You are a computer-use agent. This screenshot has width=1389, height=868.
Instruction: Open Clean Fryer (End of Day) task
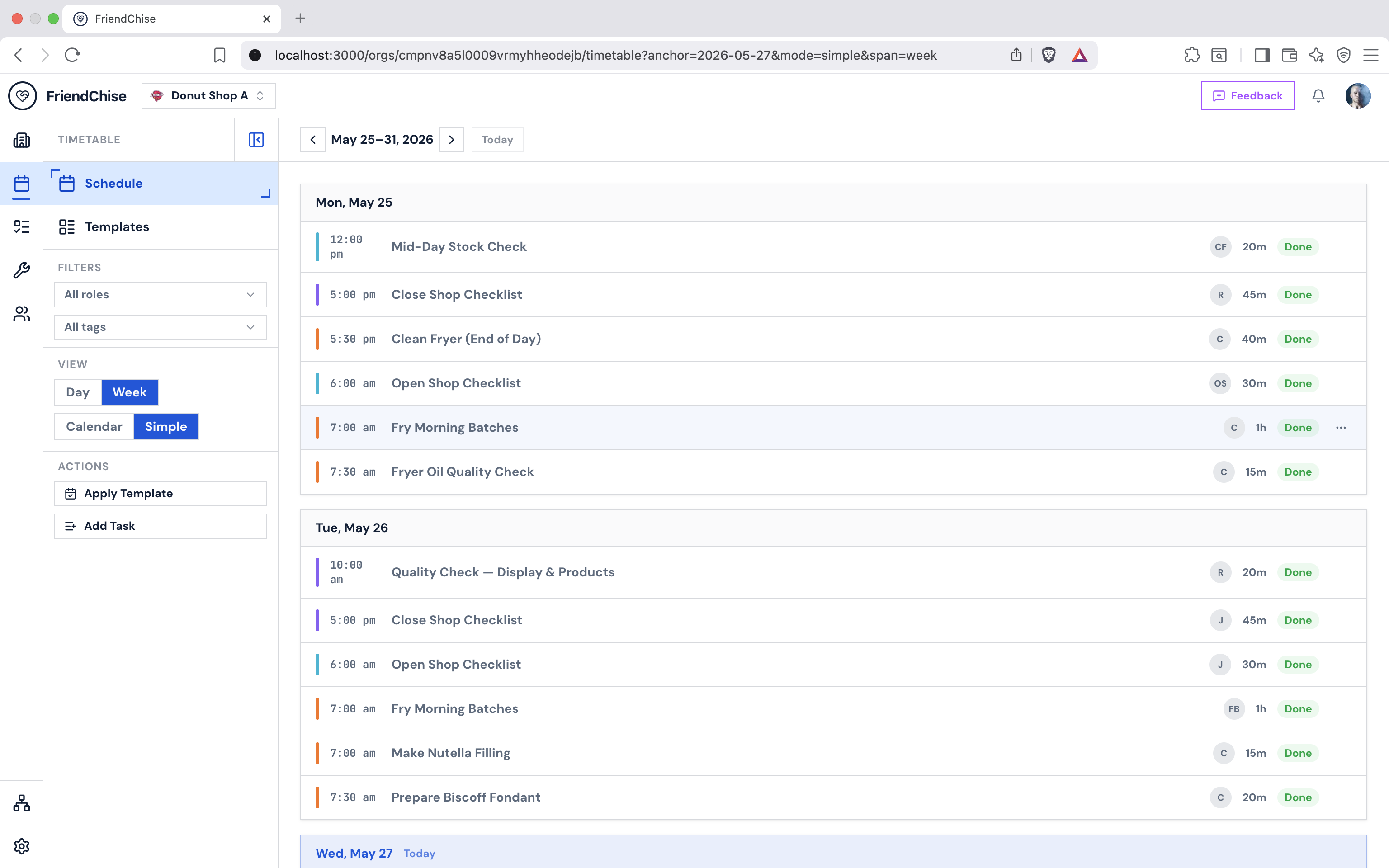(833, 339)
